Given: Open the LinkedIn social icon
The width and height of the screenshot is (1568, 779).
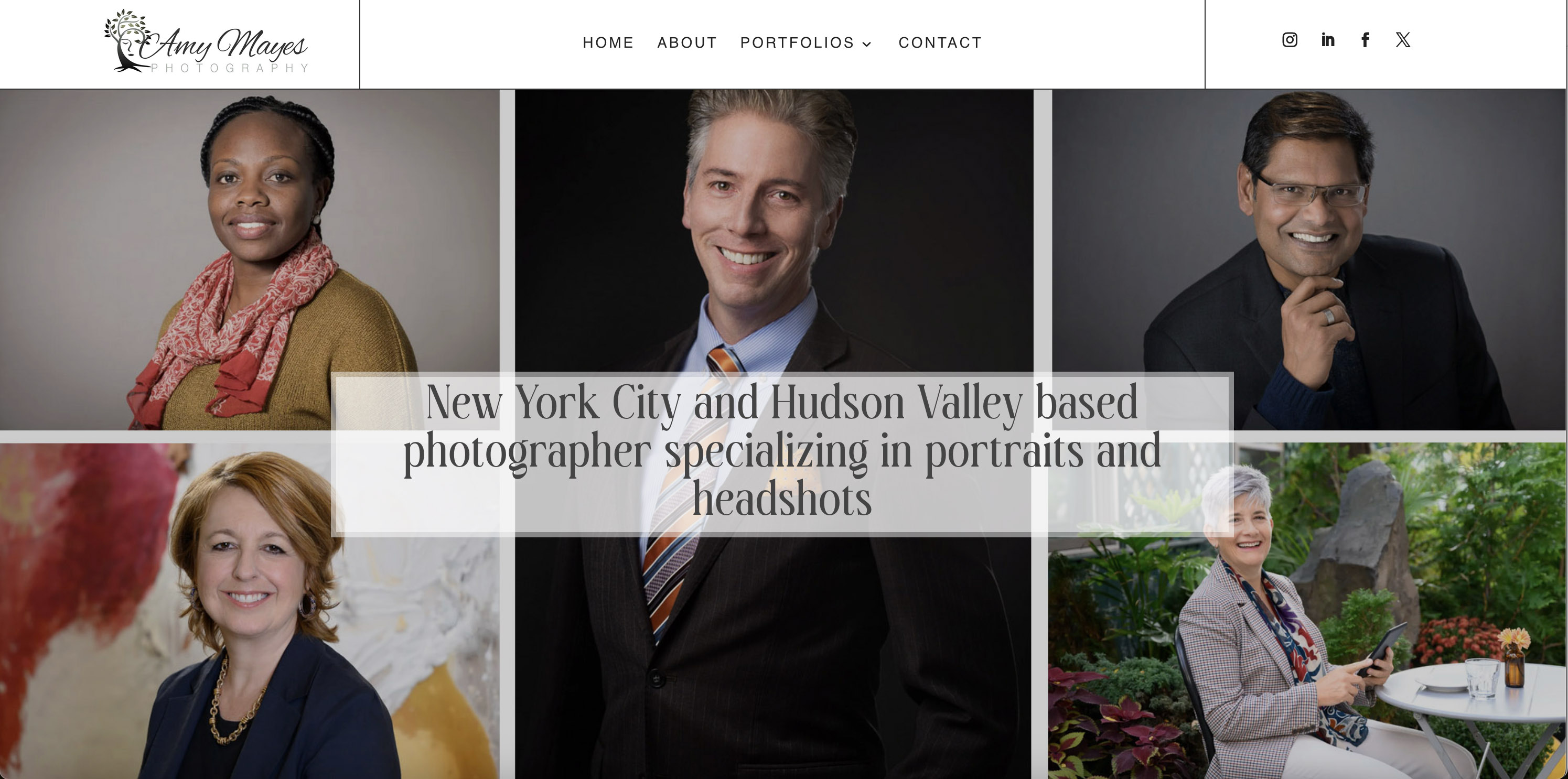Looking at the screenshot, I should point(1328,40).
